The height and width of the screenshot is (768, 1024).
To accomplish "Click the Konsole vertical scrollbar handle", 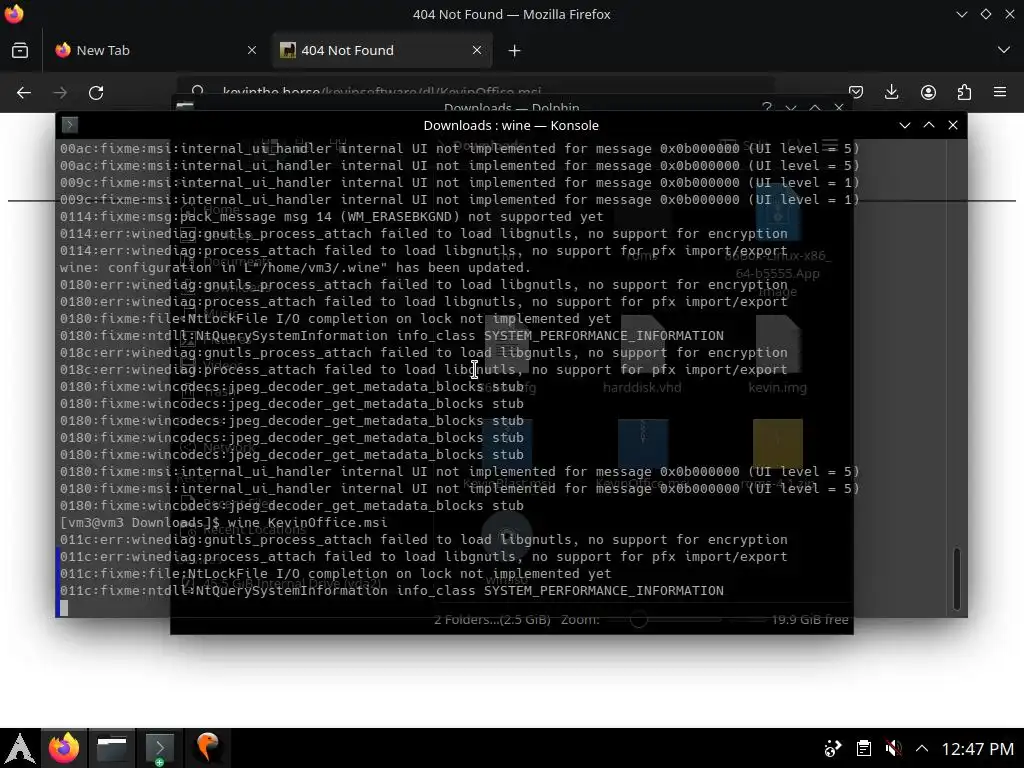I will coord(957,579).
